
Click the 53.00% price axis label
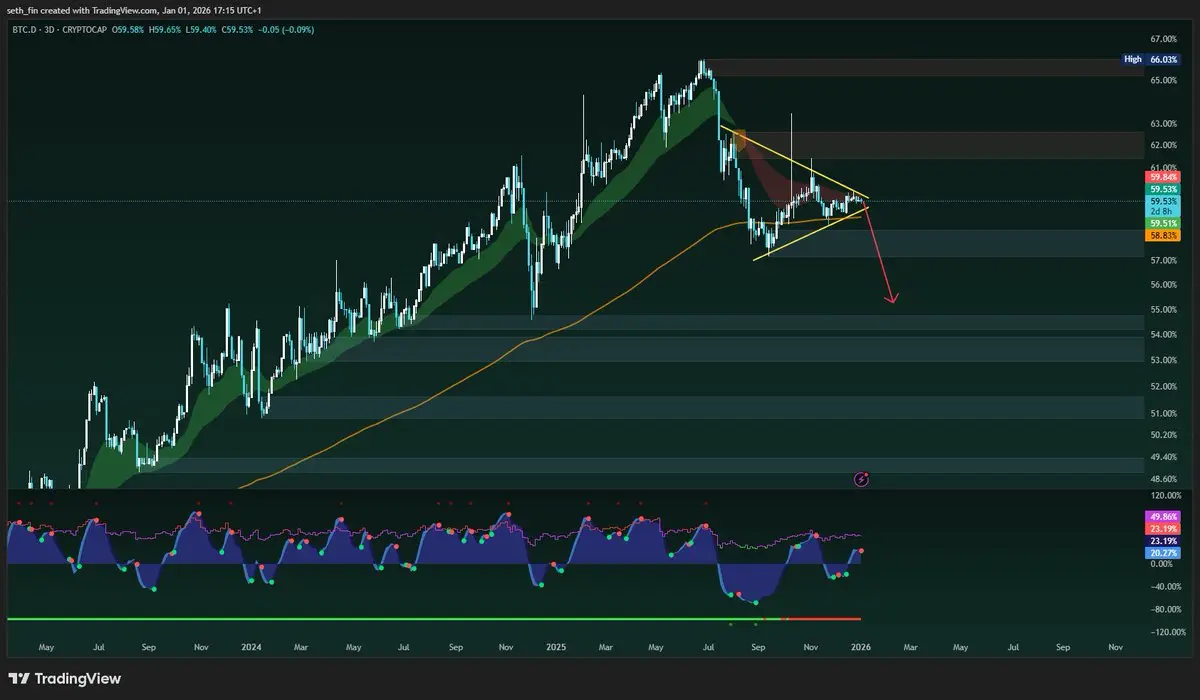coord(1162,360)
